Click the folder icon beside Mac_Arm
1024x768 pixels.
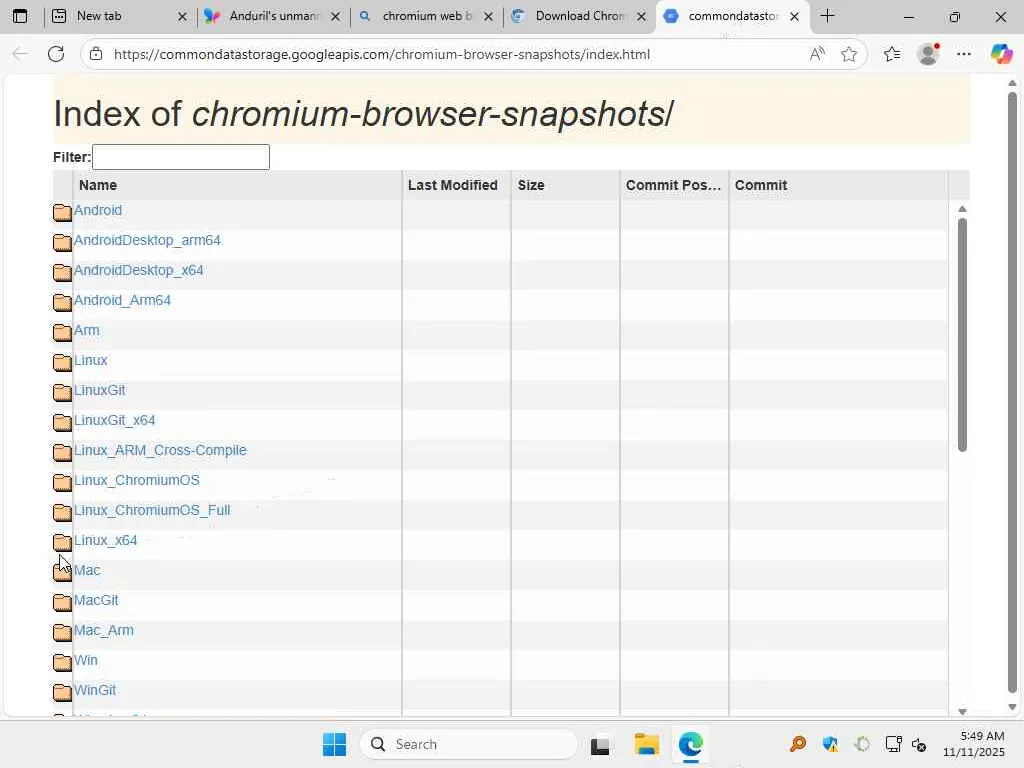(62, 633)
